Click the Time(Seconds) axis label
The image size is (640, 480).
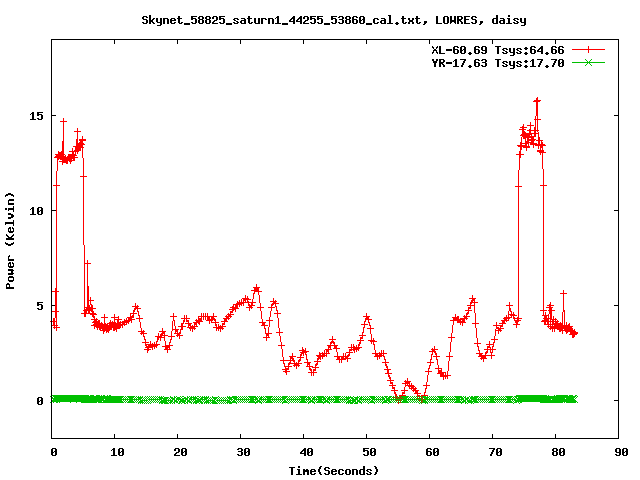click(334, 471)
